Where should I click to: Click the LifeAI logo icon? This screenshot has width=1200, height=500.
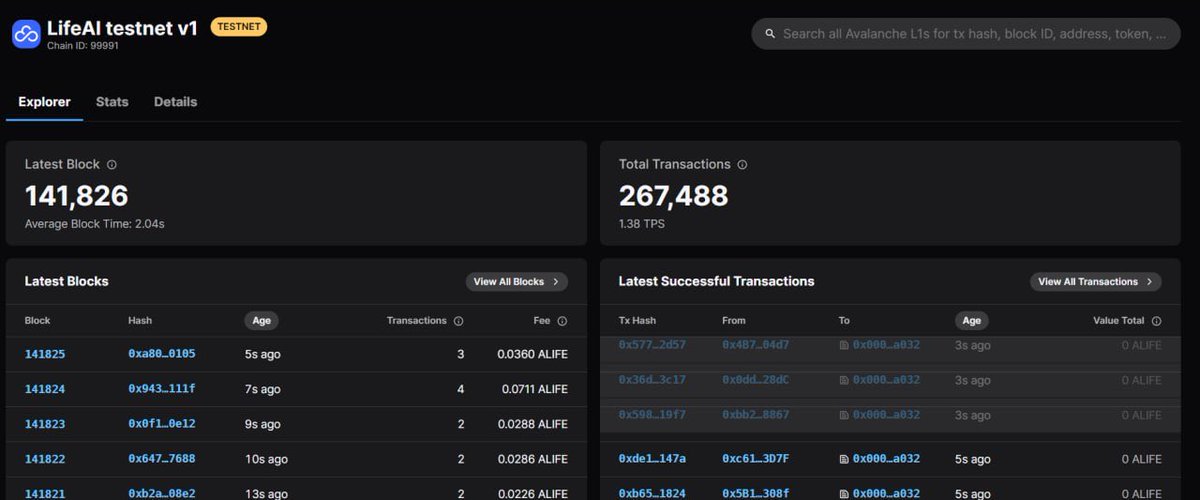tap(26, 33)
